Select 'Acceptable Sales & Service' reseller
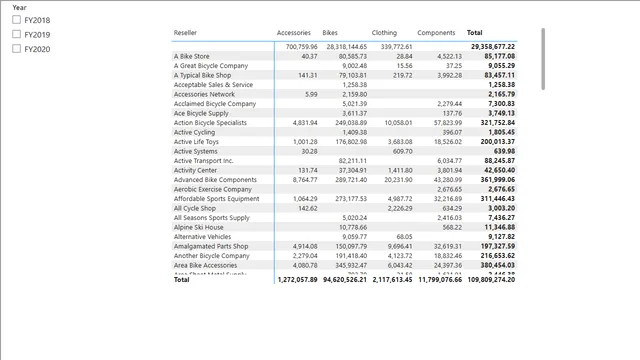Image resolution: width=640 pixels, height=360 pixels. pyautogui.click(x=213, y=84)
